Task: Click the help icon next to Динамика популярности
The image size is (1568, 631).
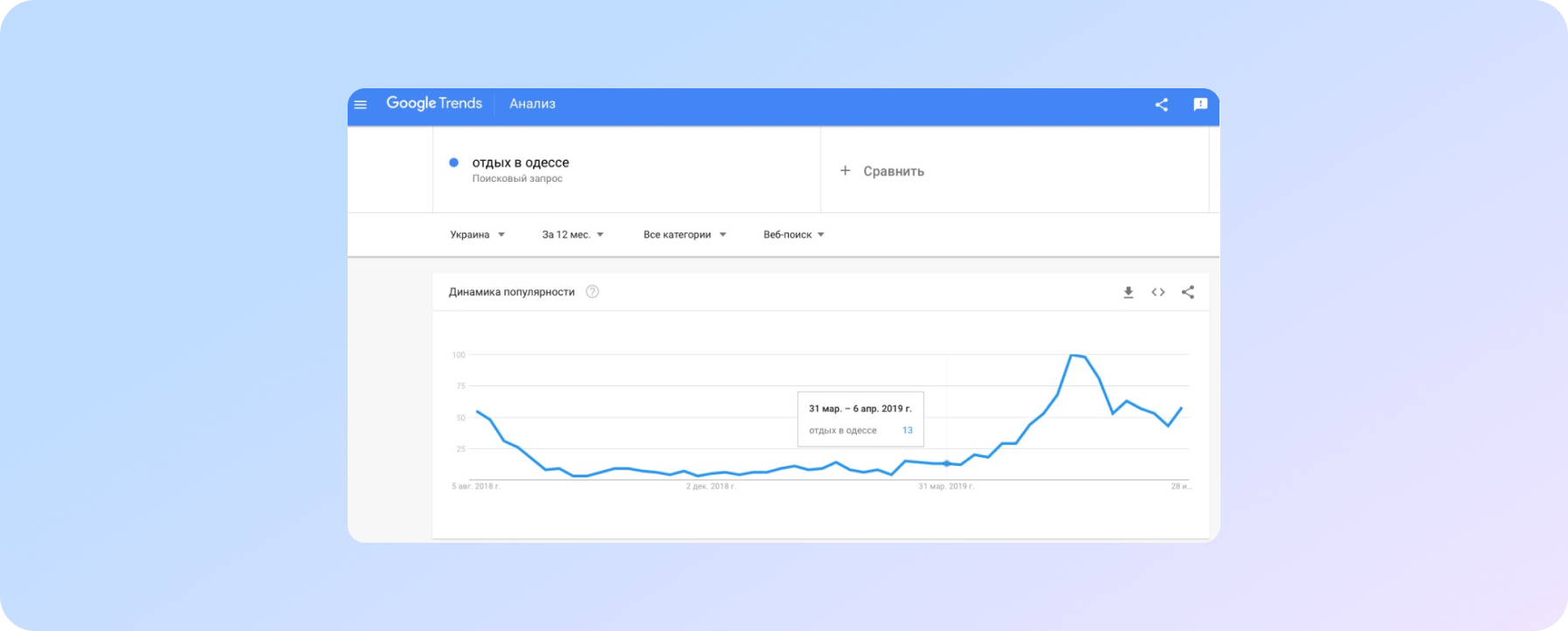Action: coord(592,292)
